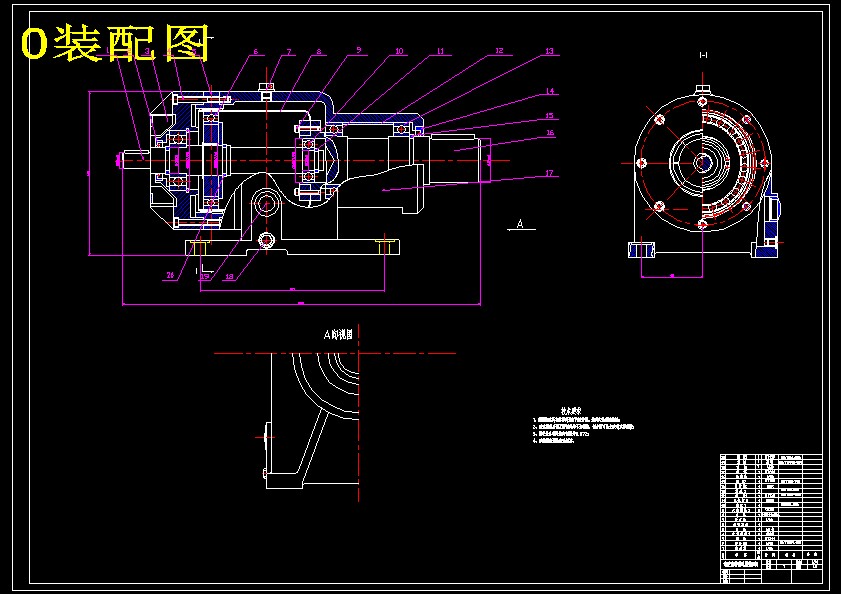The height and width of the screenshot is (594, 841).
Task: Select part callout number 19
Action: pos(205,277)
